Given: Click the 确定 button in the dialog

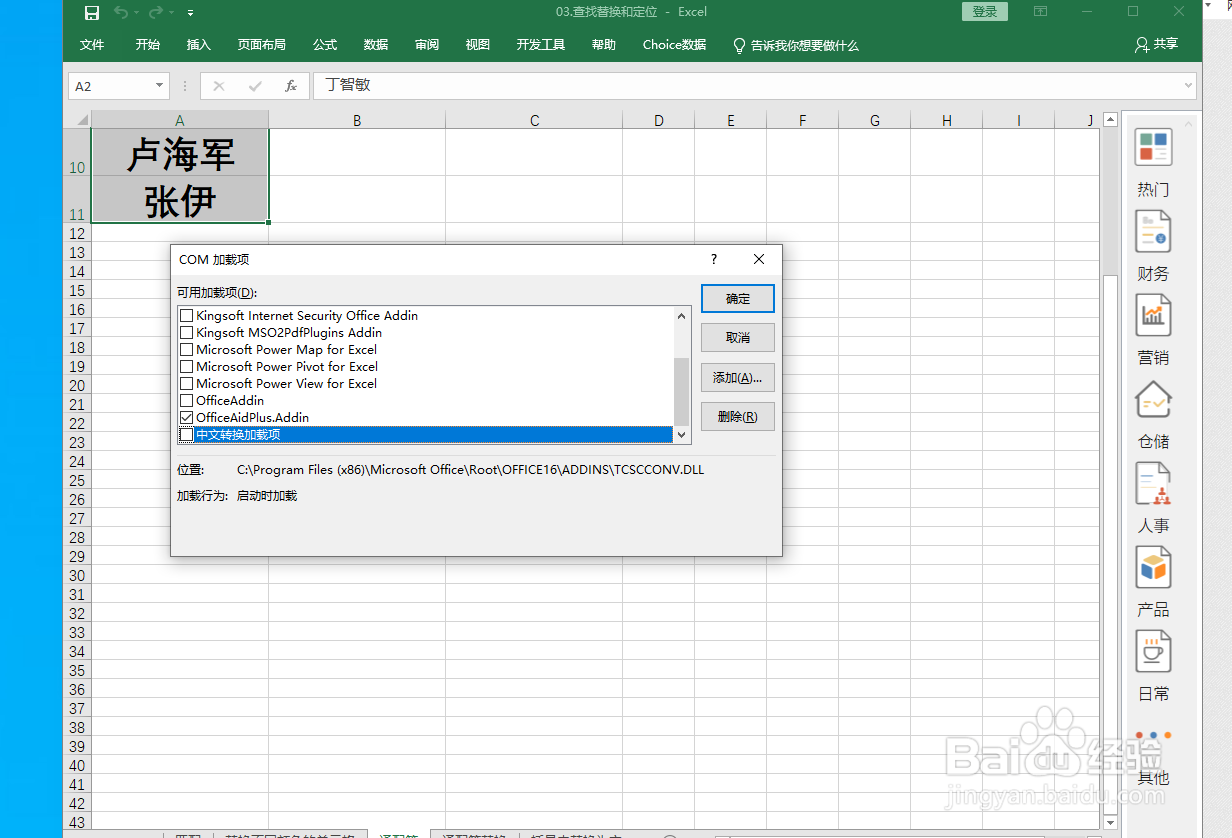Looking at the screenshot, I should click(737, 298).
